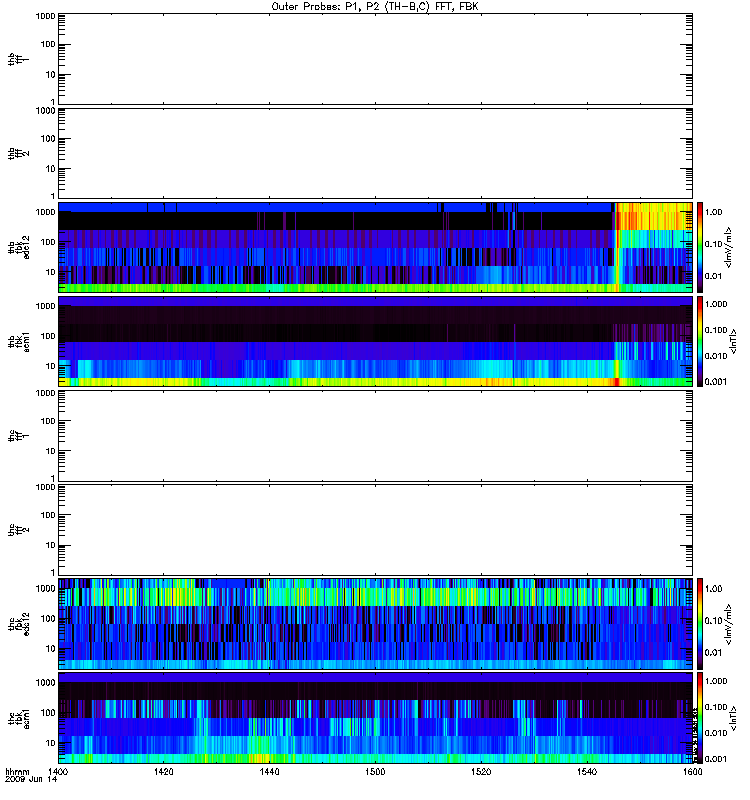
Task: Click the thb fbk scm1 color bar
Action: coord(700,341)
